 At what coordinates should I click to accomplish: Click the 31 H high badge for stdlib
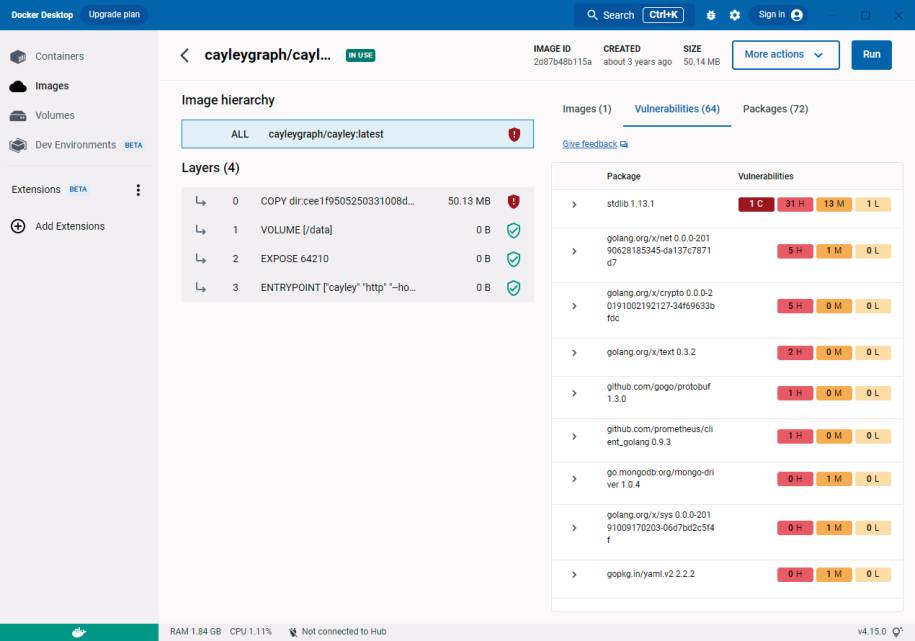pyautogui.click(x=795, y=204)
